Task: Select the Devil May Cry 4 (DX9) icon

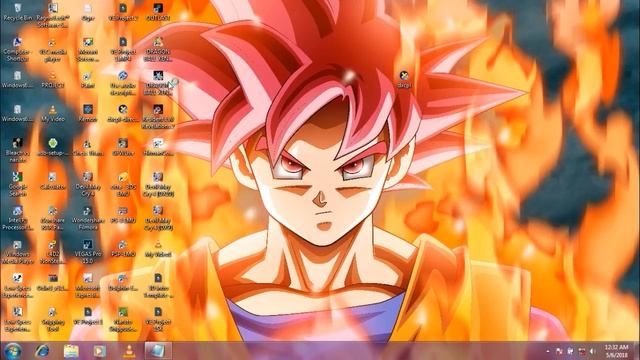Action: coord(158,218)
